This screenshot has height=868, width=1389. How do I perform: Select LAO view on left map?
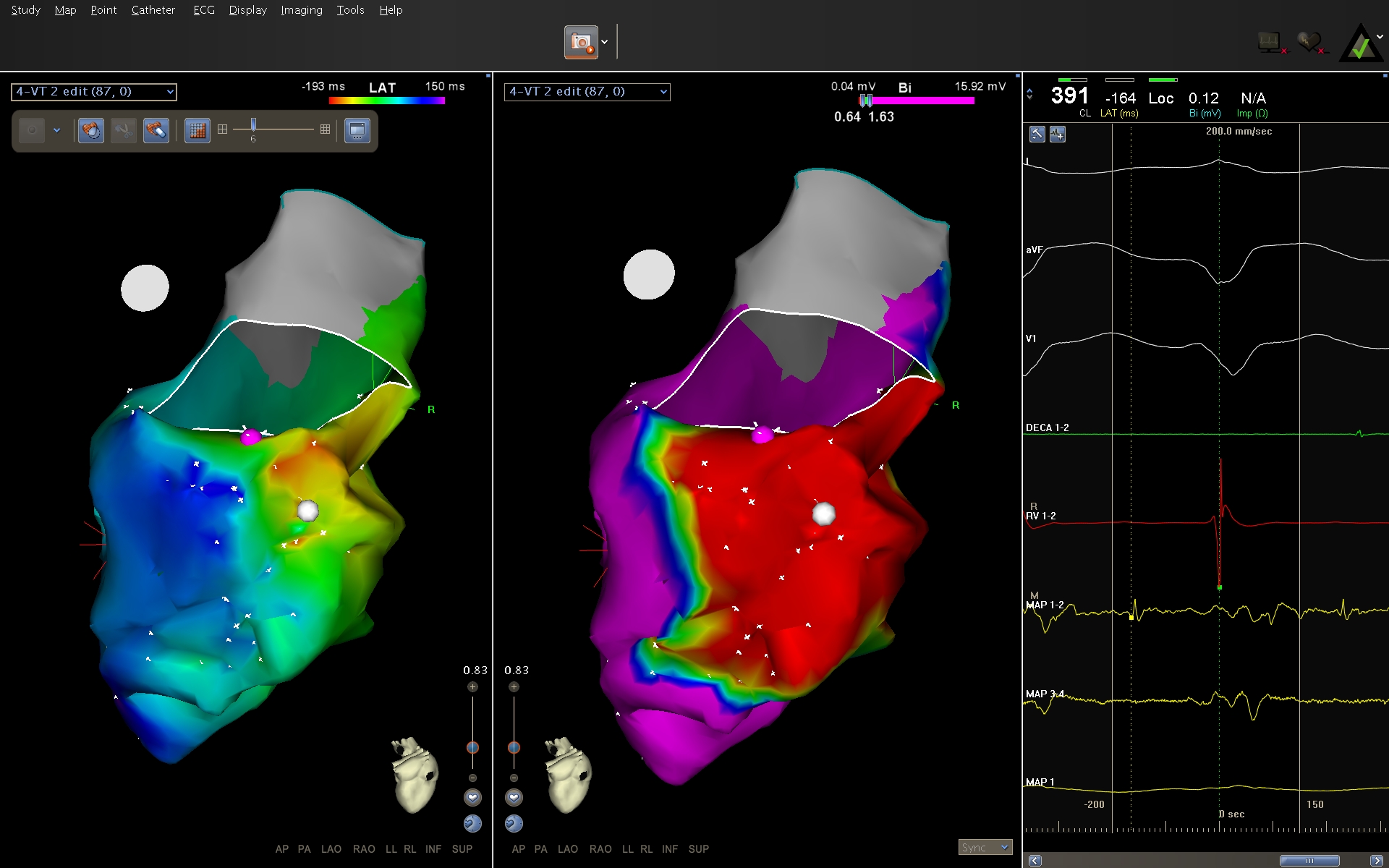click(x=331, y=849)
